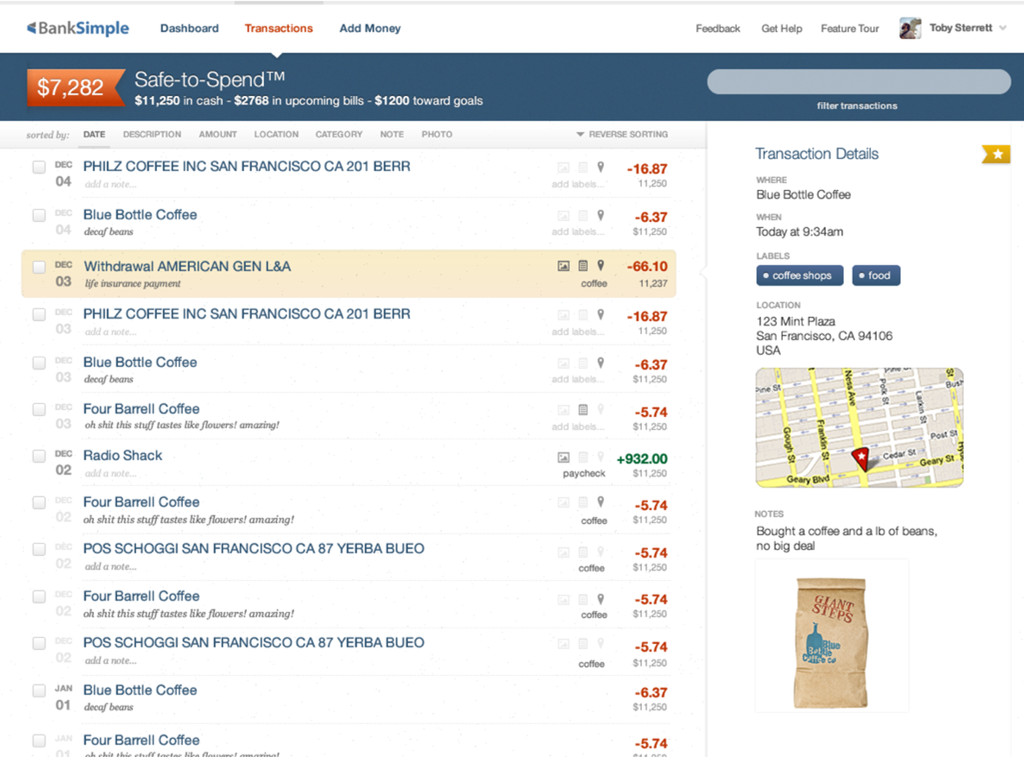Click location pin on Dec 03 Four Barrell row

point(601,409)
